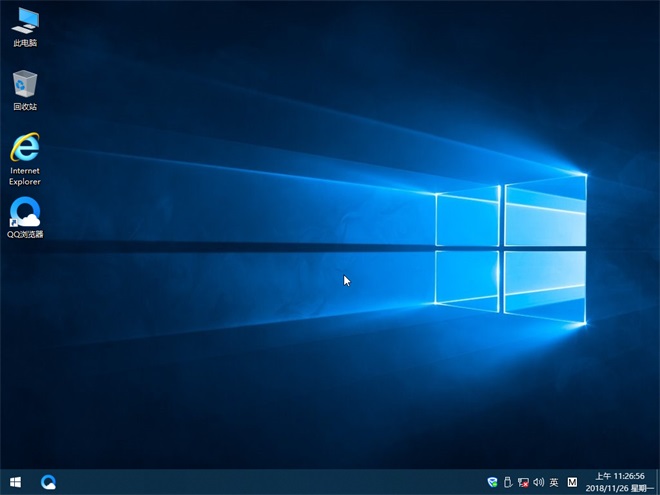Viewport: 660px width, 495px height.
Task: Click the 2018/11/26 星期一 date text
Action: (618, 488)
